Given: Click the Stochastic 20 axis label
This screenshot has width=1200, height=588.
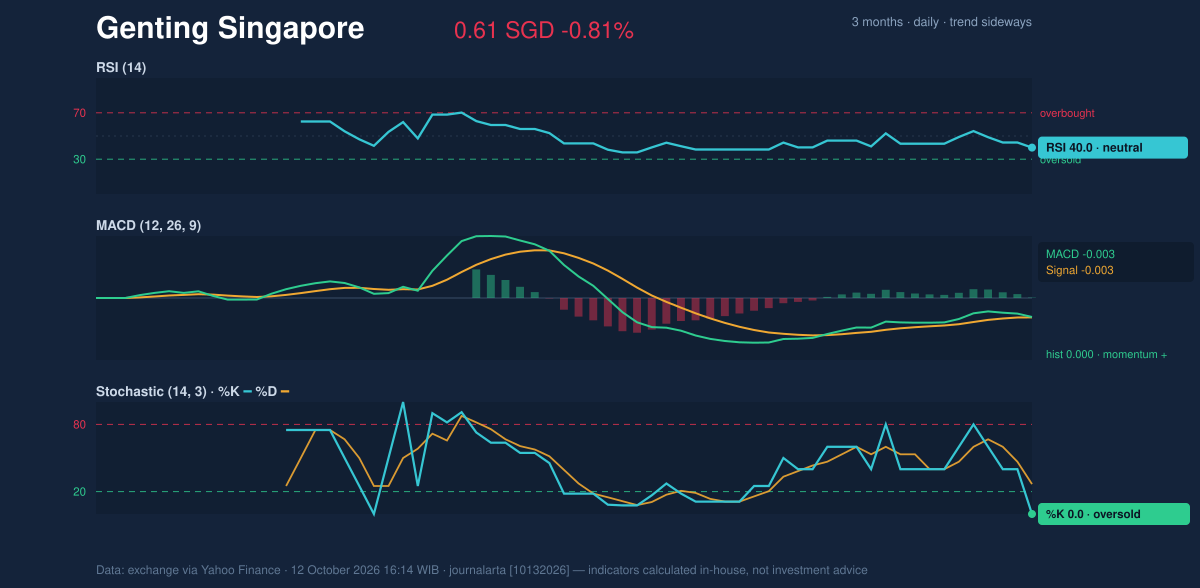Looking at the screenshot, I should click(79, 492).
